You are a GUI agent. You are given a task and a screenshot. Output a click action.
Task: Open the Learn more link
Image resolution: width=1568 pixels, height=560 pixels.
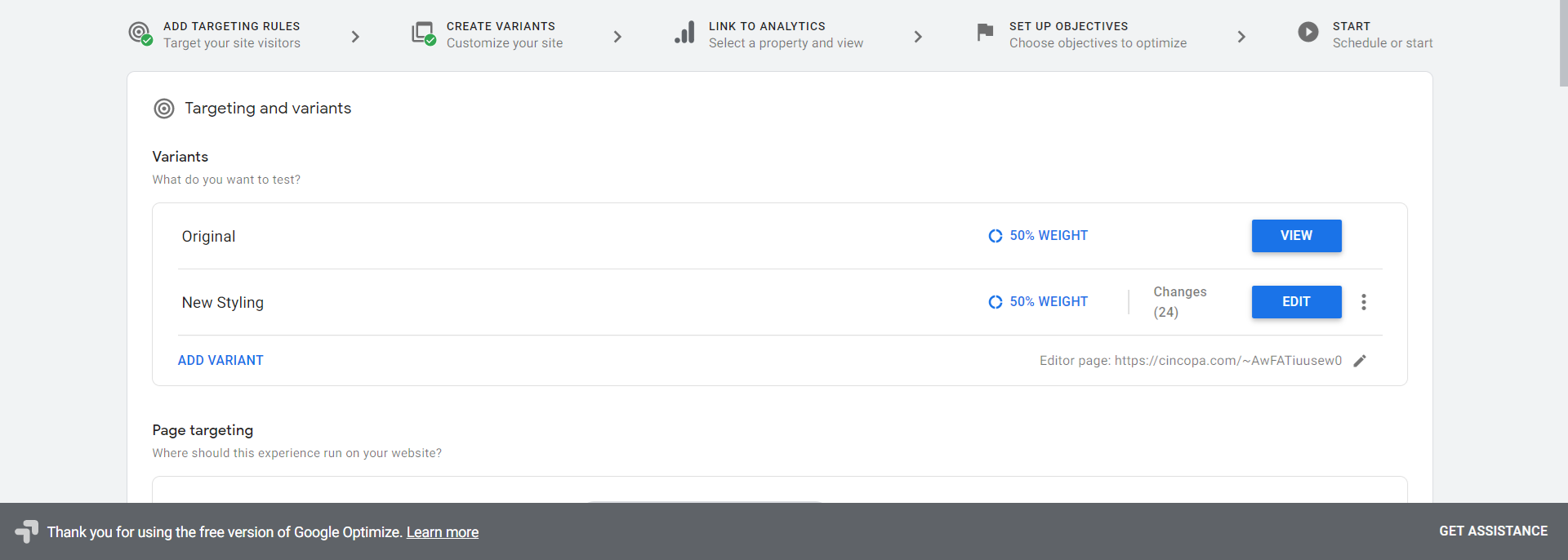(x=442, y=532)
